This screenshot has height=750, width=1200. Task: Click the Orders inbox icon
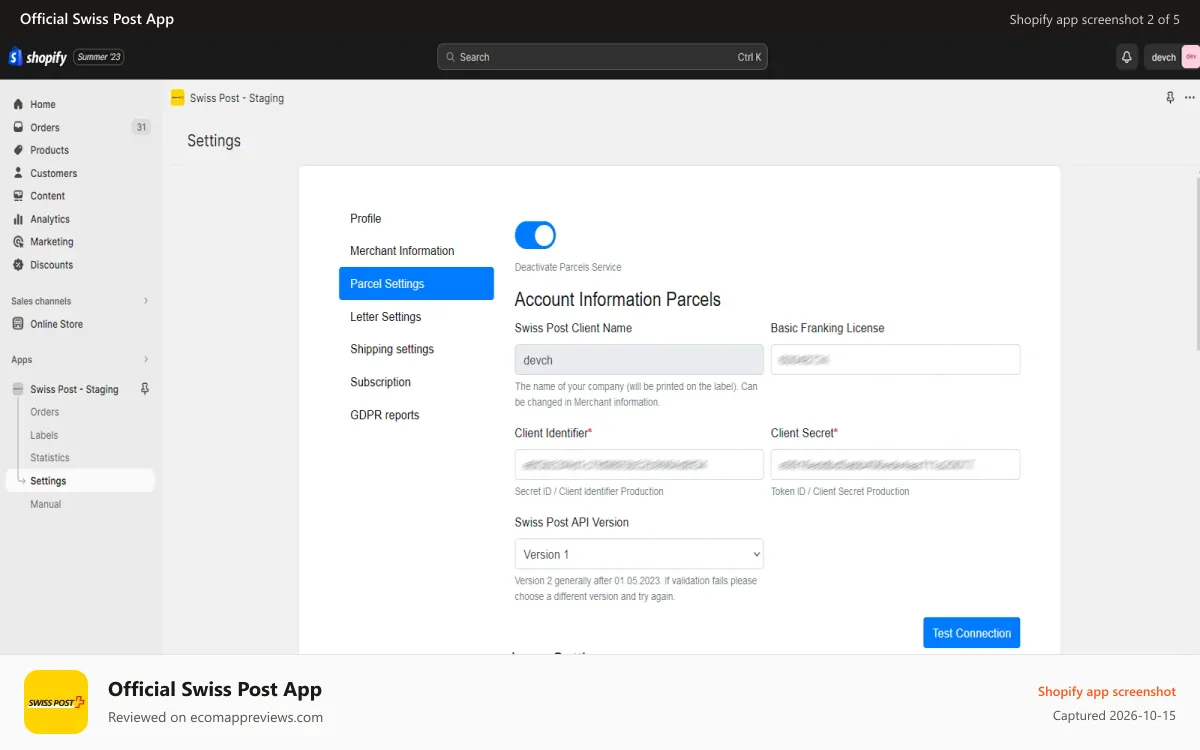18,127
